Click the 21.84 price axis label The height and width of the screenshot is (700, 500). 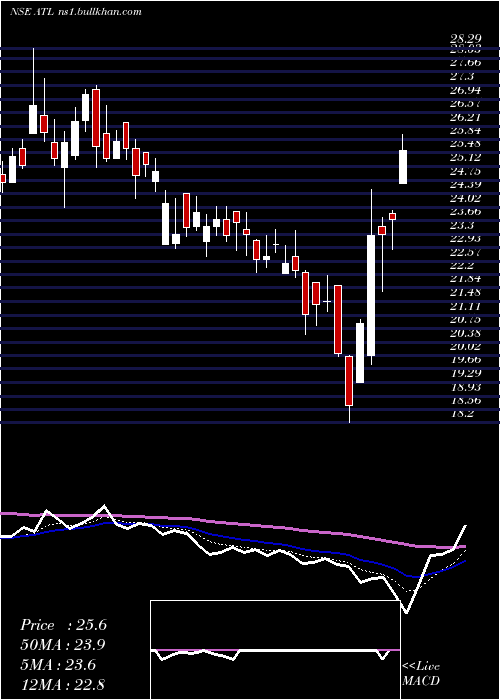[466, 279]
